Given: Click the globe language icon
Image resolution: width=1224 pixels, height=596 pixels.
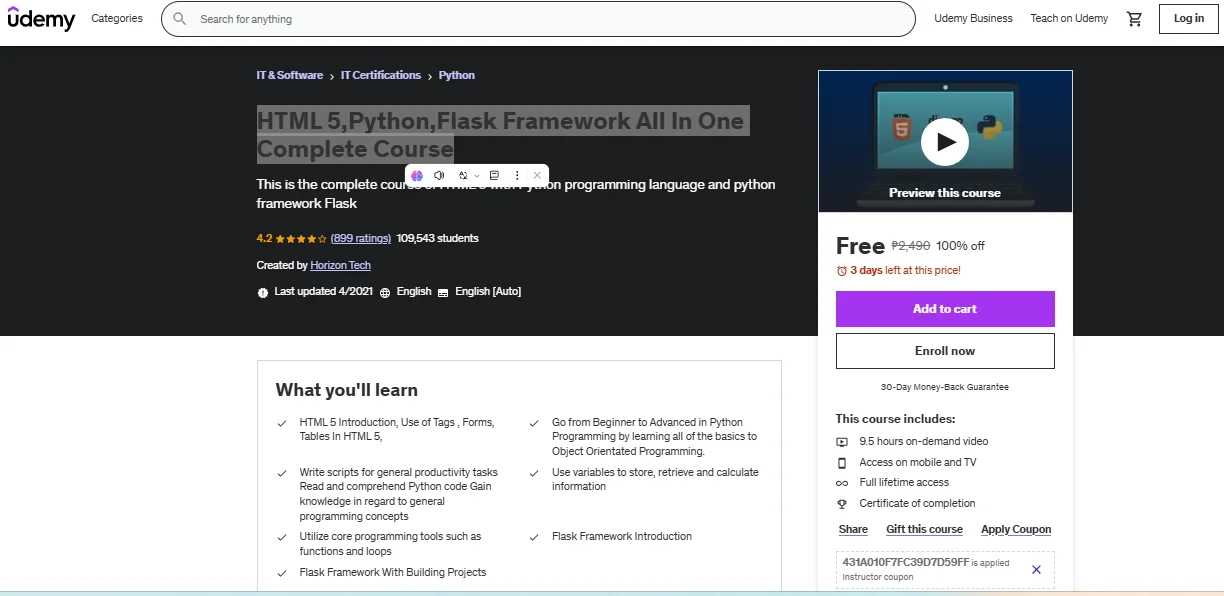Looking at the screenshot, I should [385, 292].
